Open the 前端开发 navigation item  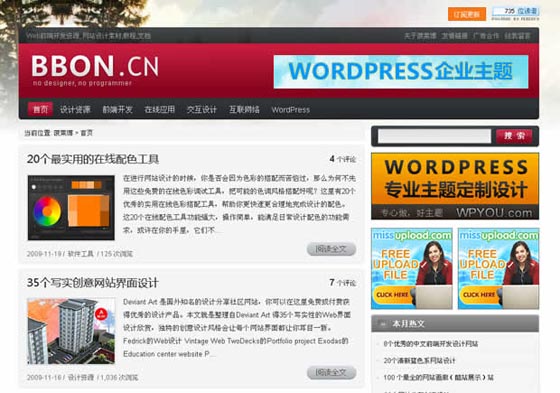coord(117,110)
